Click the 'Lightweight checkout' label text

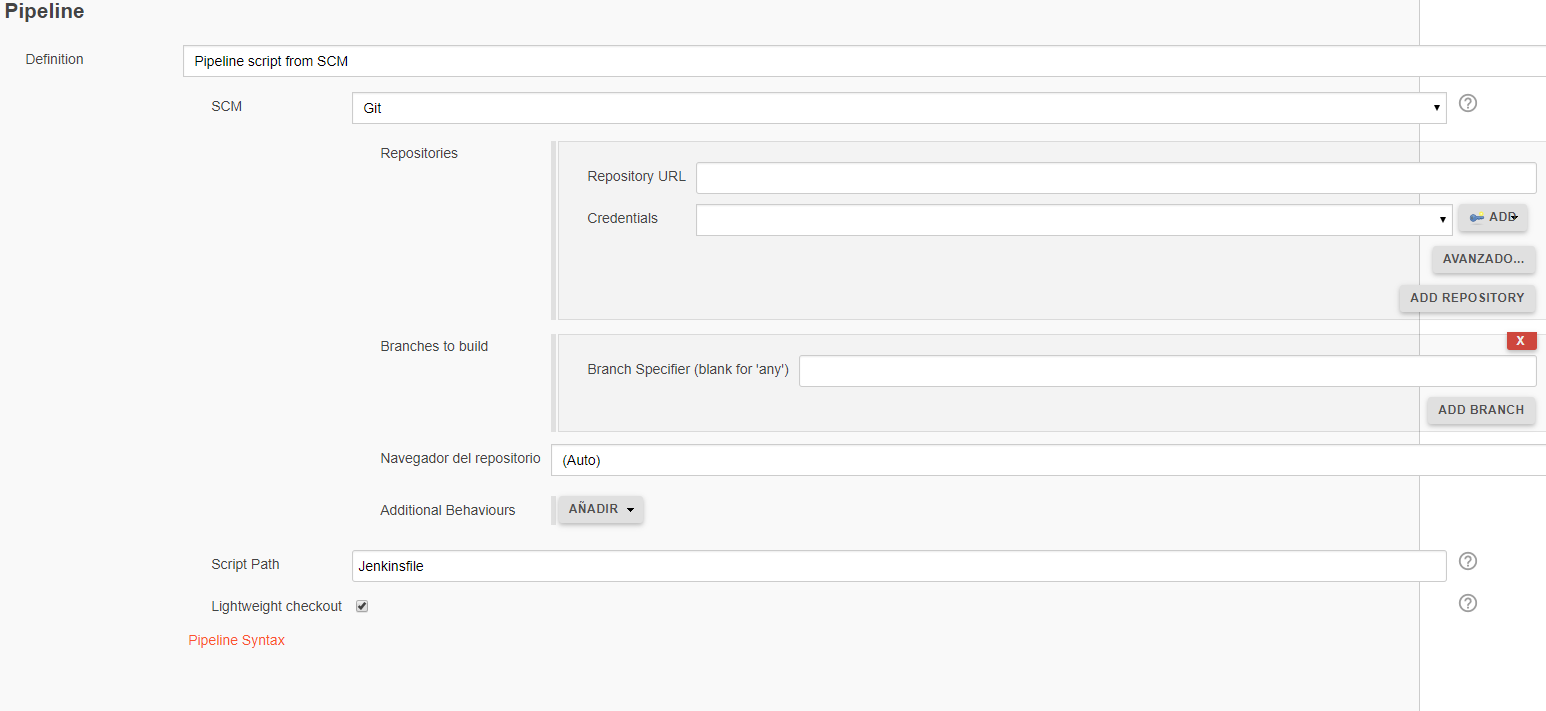(x=276, y=606)
